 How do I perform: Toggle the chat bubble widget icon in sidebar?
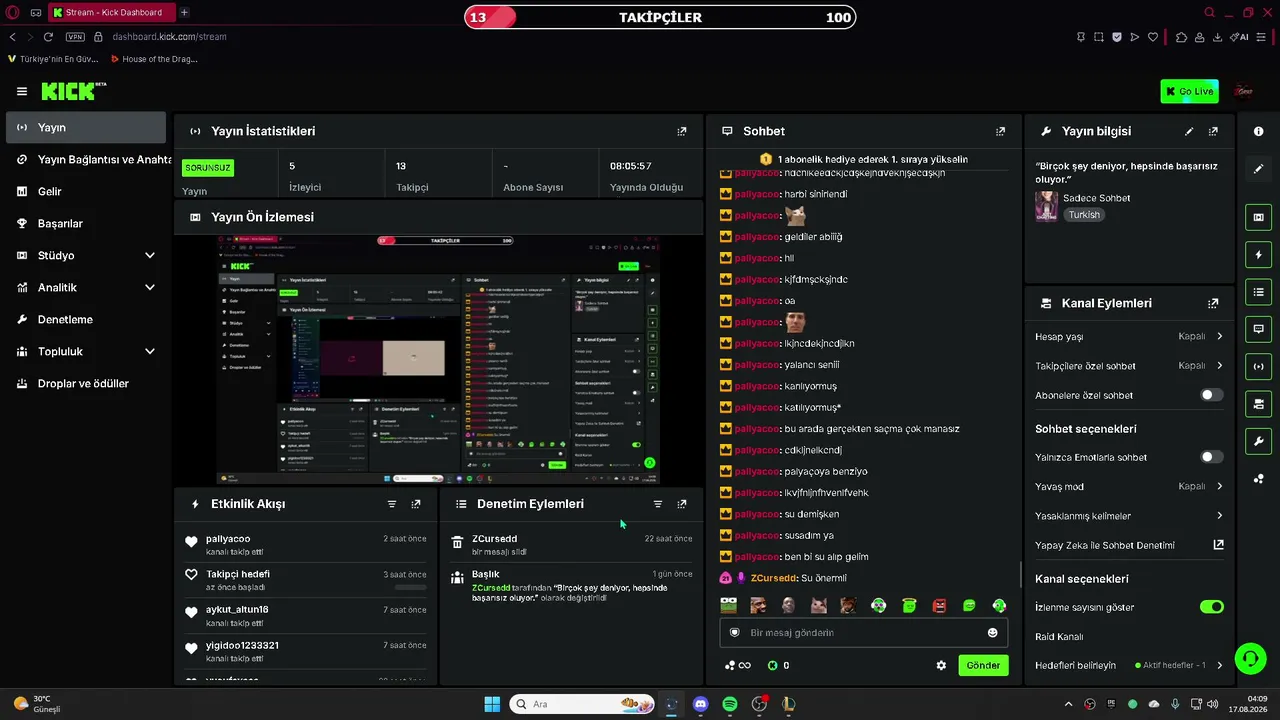pos(1258,329)
